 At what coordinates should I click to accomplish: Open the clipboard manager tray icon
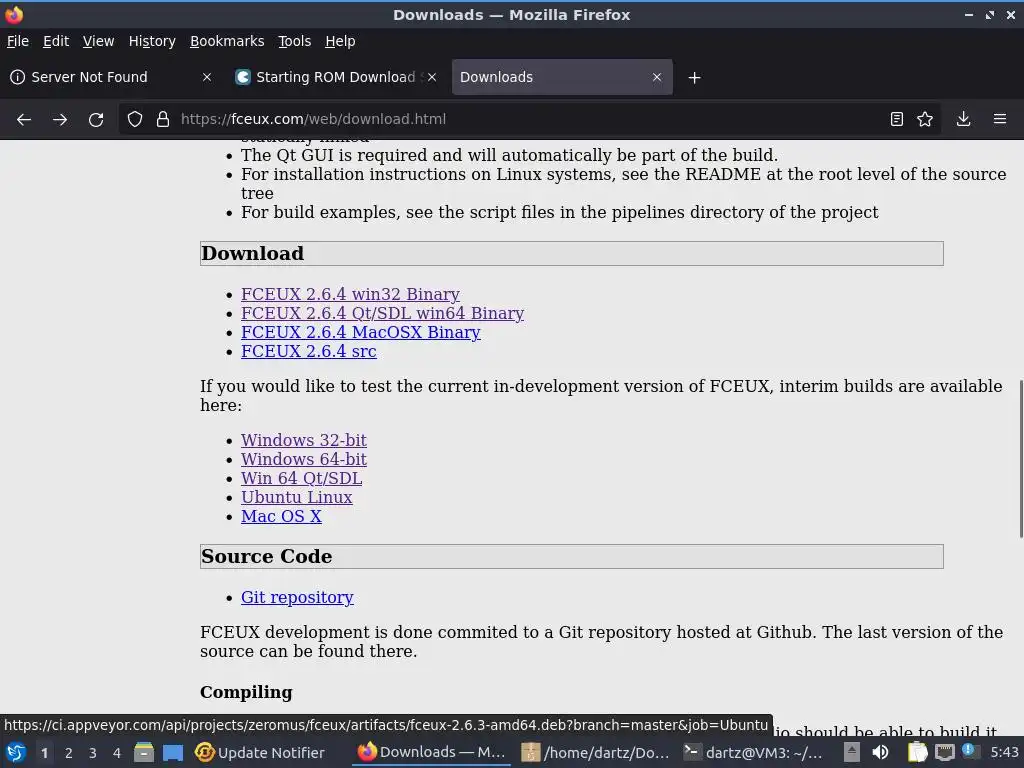pos(917,753)
